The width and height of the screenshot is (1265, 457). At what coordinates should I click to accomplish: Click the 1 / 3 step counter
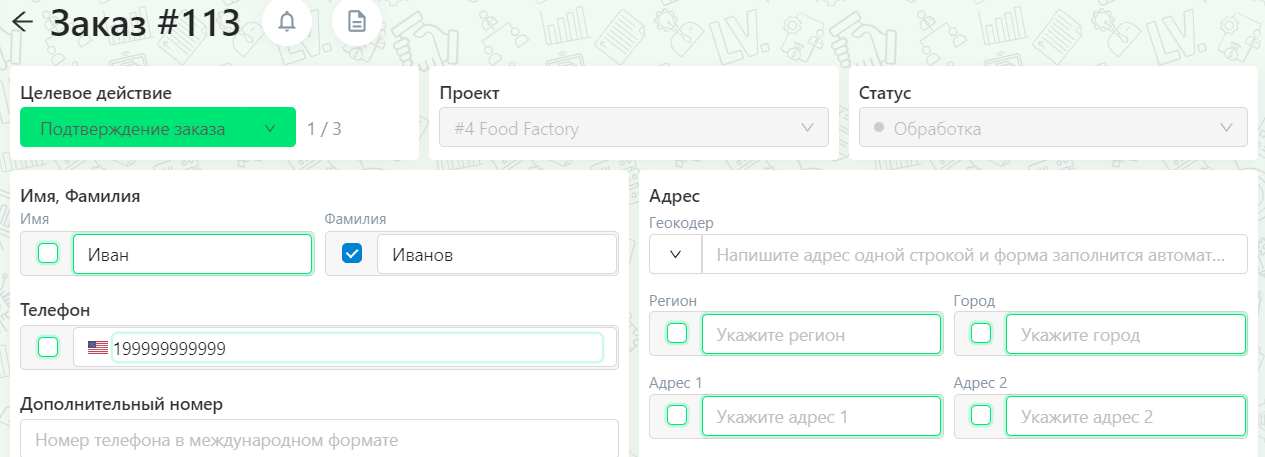(324, 128)
